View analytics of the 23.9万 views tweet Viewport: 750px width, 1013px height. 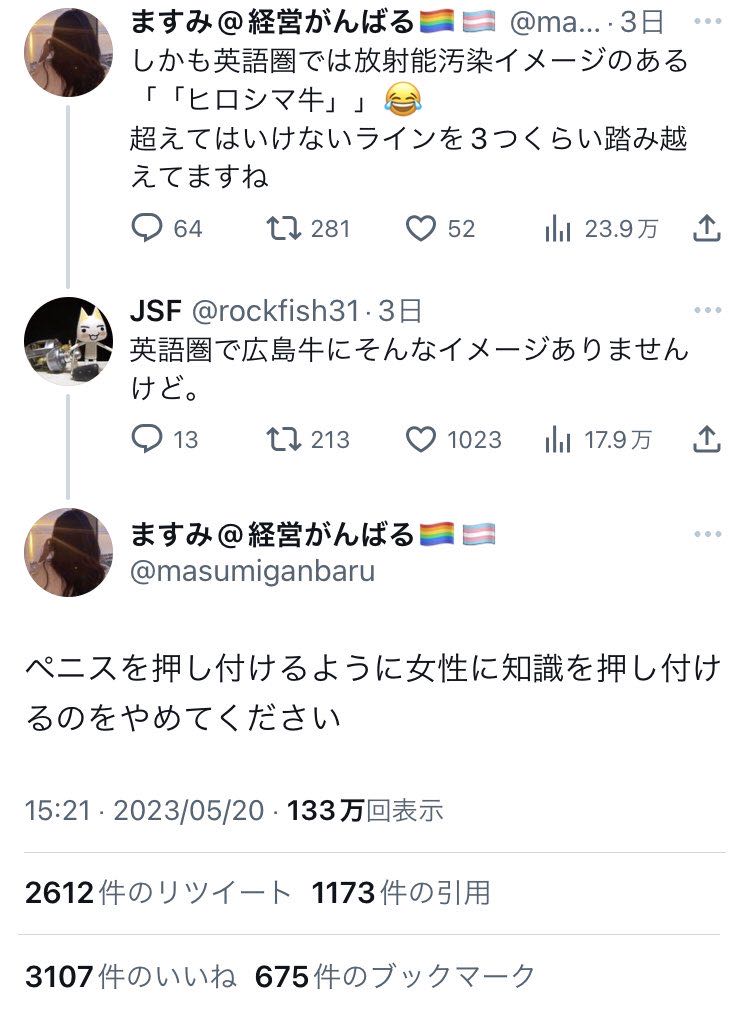558,229
